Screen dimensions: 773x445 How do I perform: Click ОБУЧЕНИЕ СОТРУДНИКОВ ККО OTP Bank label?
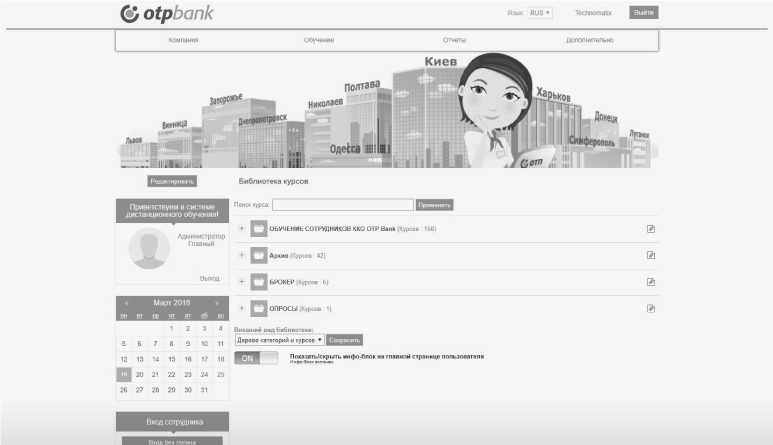coord(332,229)
